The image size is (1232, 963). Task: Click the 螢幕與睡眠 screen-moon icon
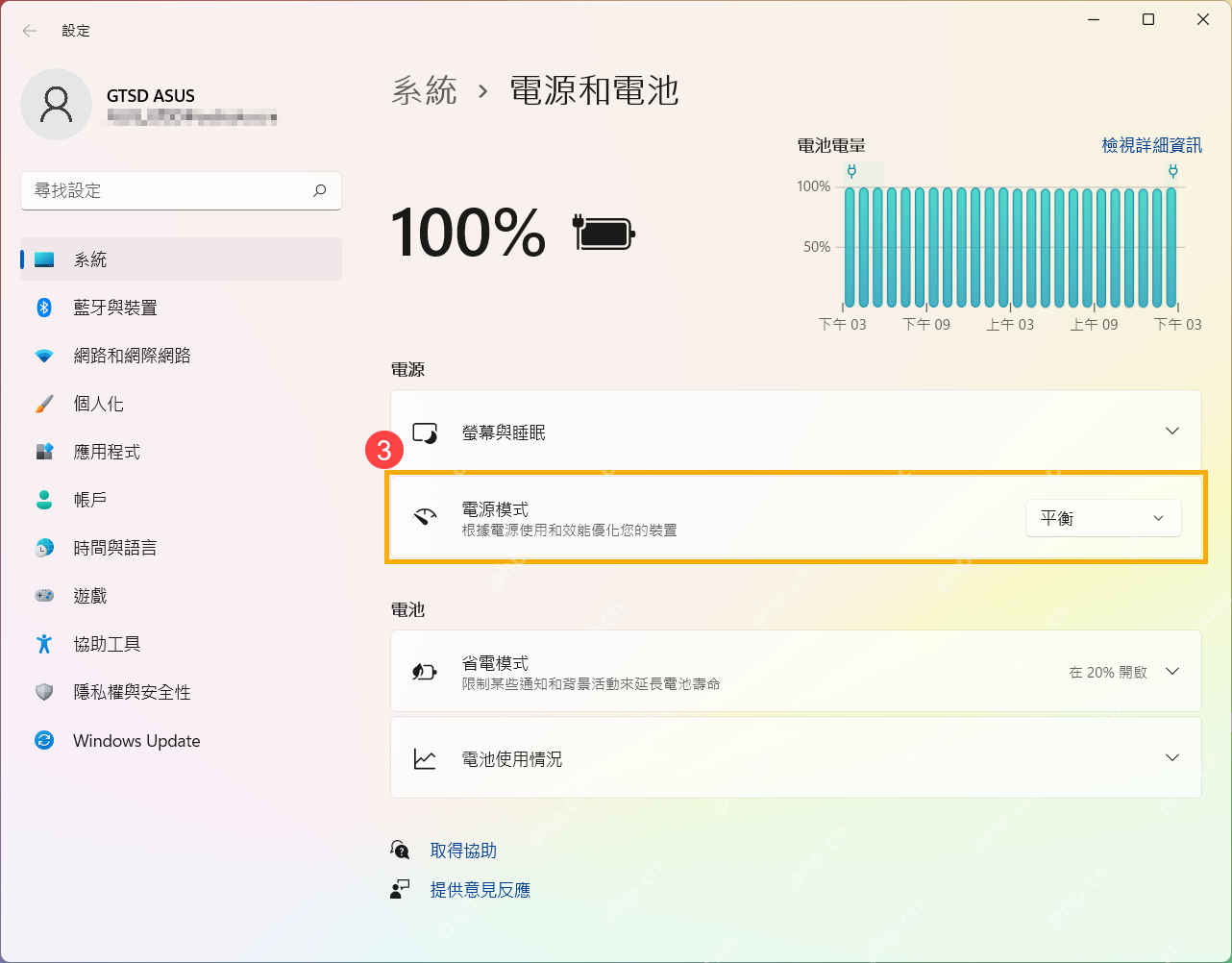click(425, 432)
